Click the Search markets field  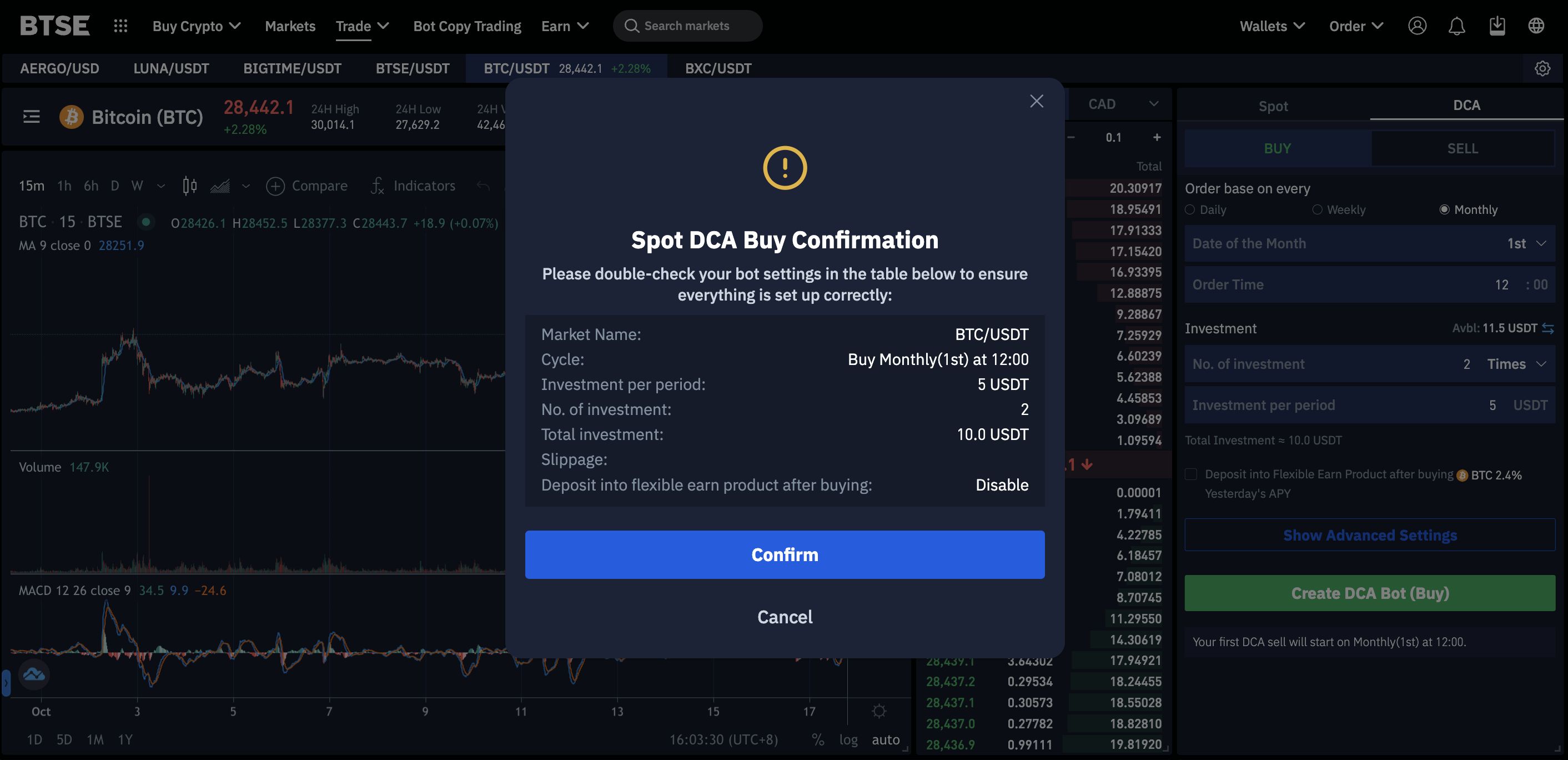(x=688, y=26)
